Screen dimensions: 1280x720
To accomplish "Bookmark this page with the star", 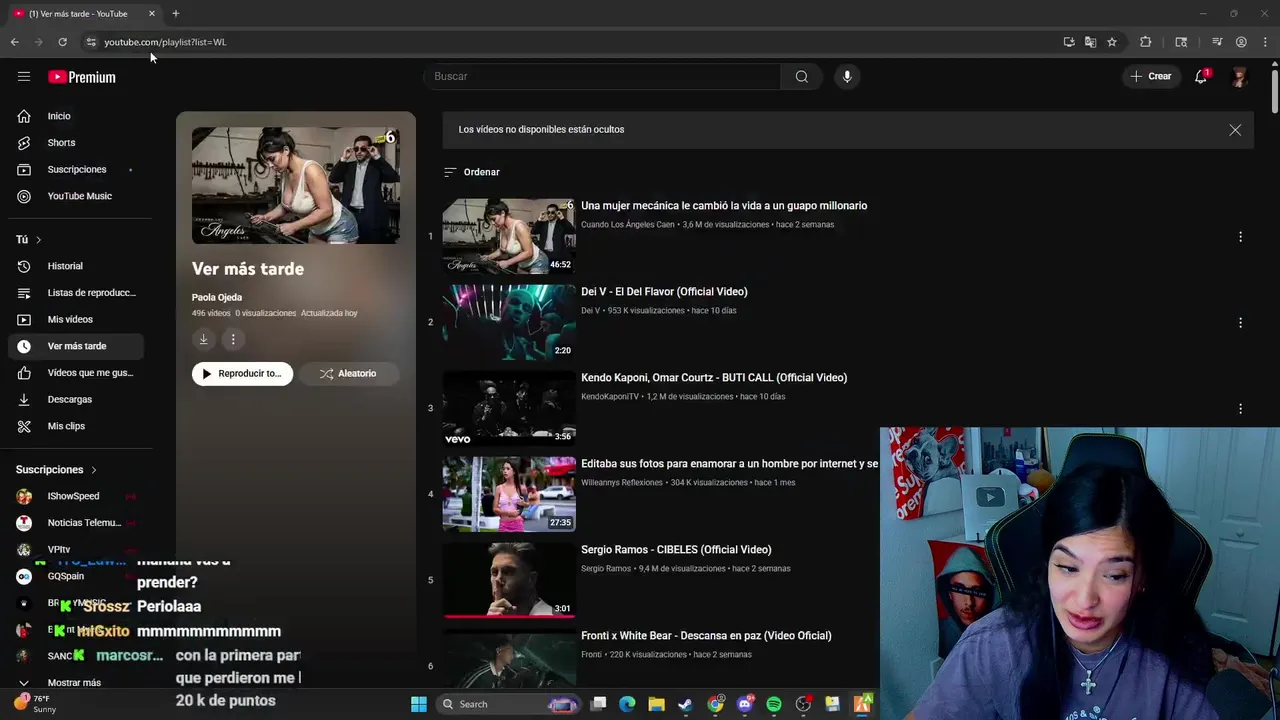I will pos(1111,42).
